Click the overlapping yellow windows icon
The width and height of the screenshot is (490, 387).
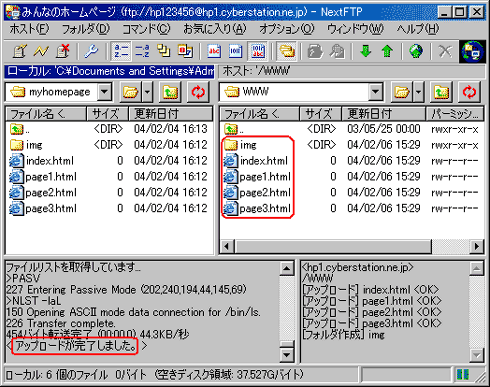(x=164, y=51)
